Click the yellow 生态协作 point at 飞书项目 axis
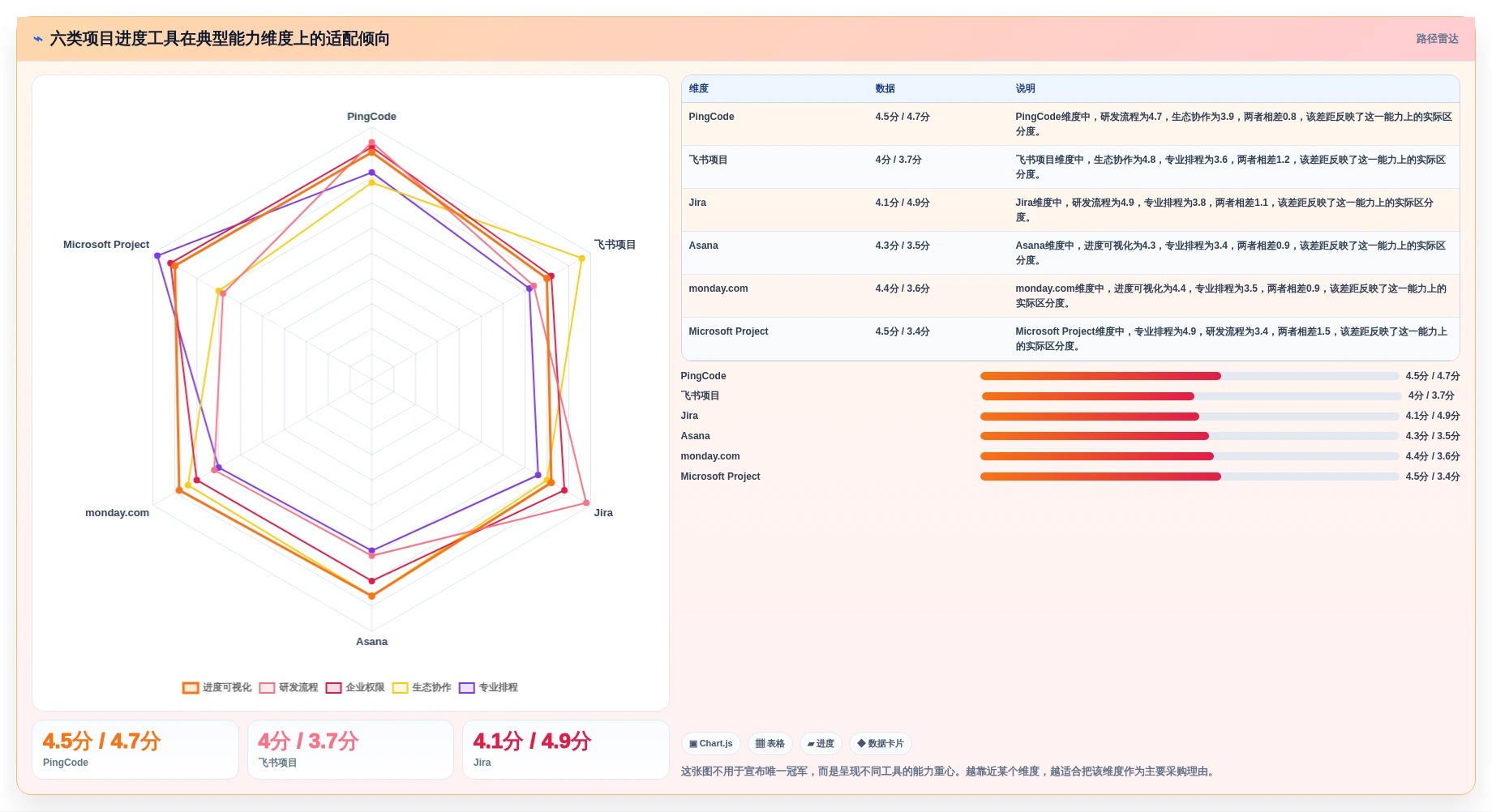 pyautogui.click(x=581, y=259)
